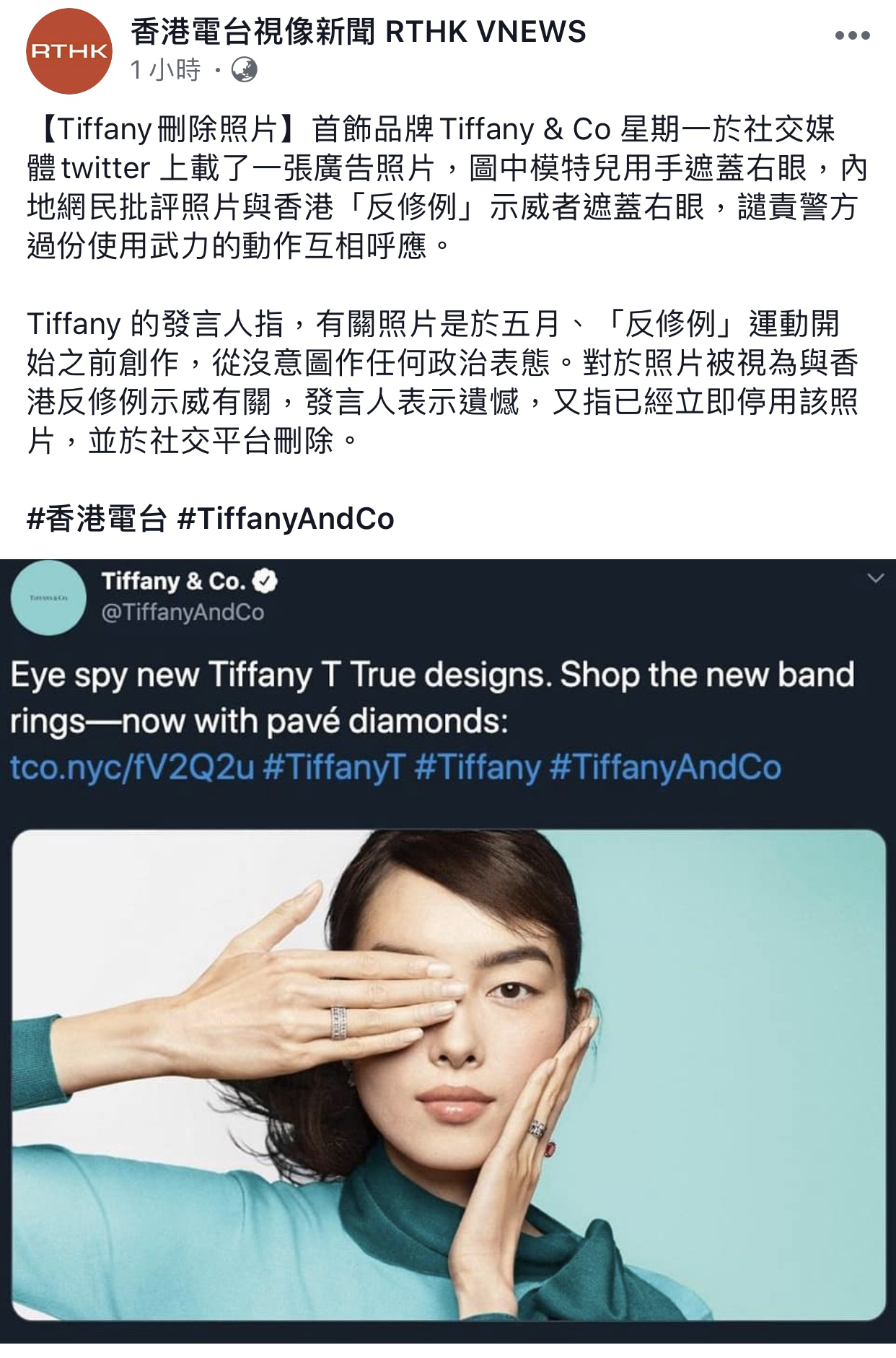Open the three-dot post options menu
896x1358 pixels.
click(x=852, y=36)
